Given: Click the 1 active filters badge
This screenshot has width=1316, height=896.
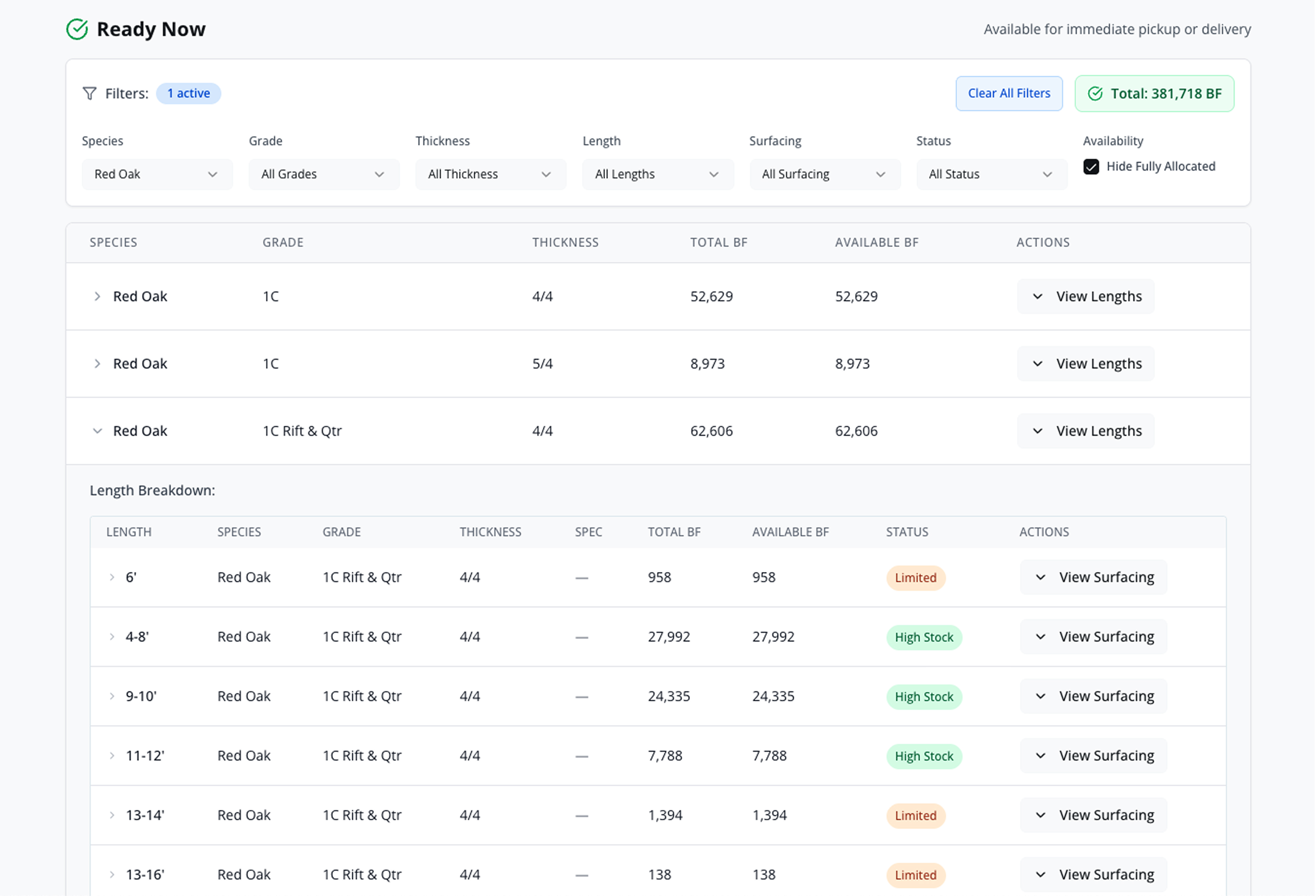Looking at the screenshot, I should (x=189, y=93).
